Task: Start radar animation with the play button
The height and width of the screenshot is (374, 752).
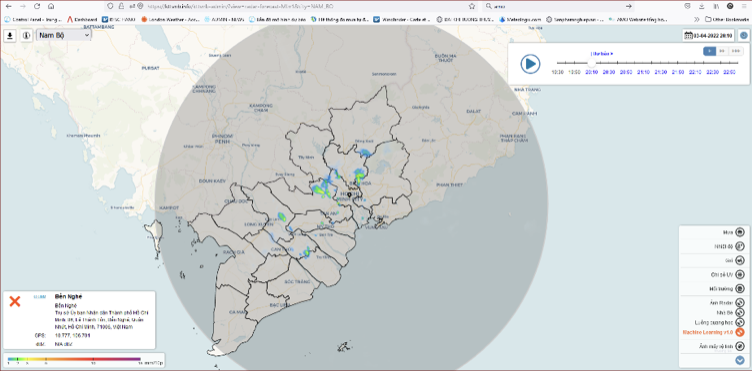Action: [x=530, y=63]
